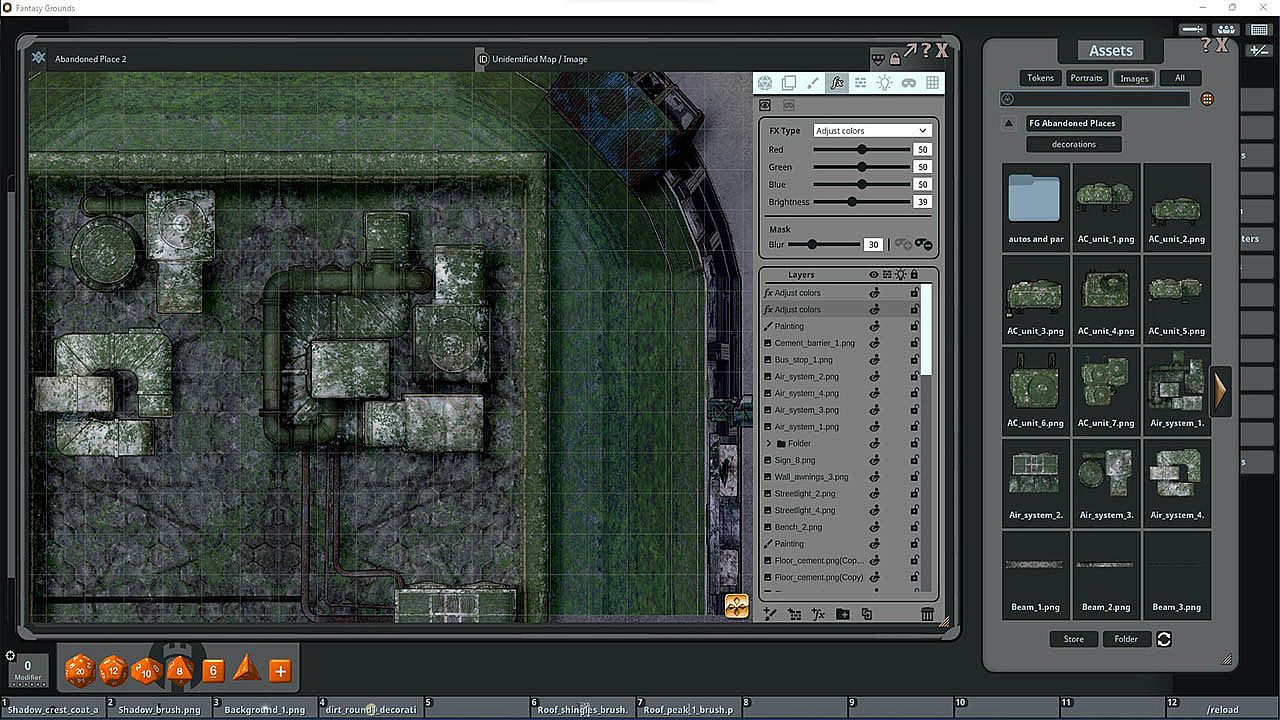The width and height of the screenshot is (1280, 720).
Task: Open the FX Type dropdown
Action: 872,131
